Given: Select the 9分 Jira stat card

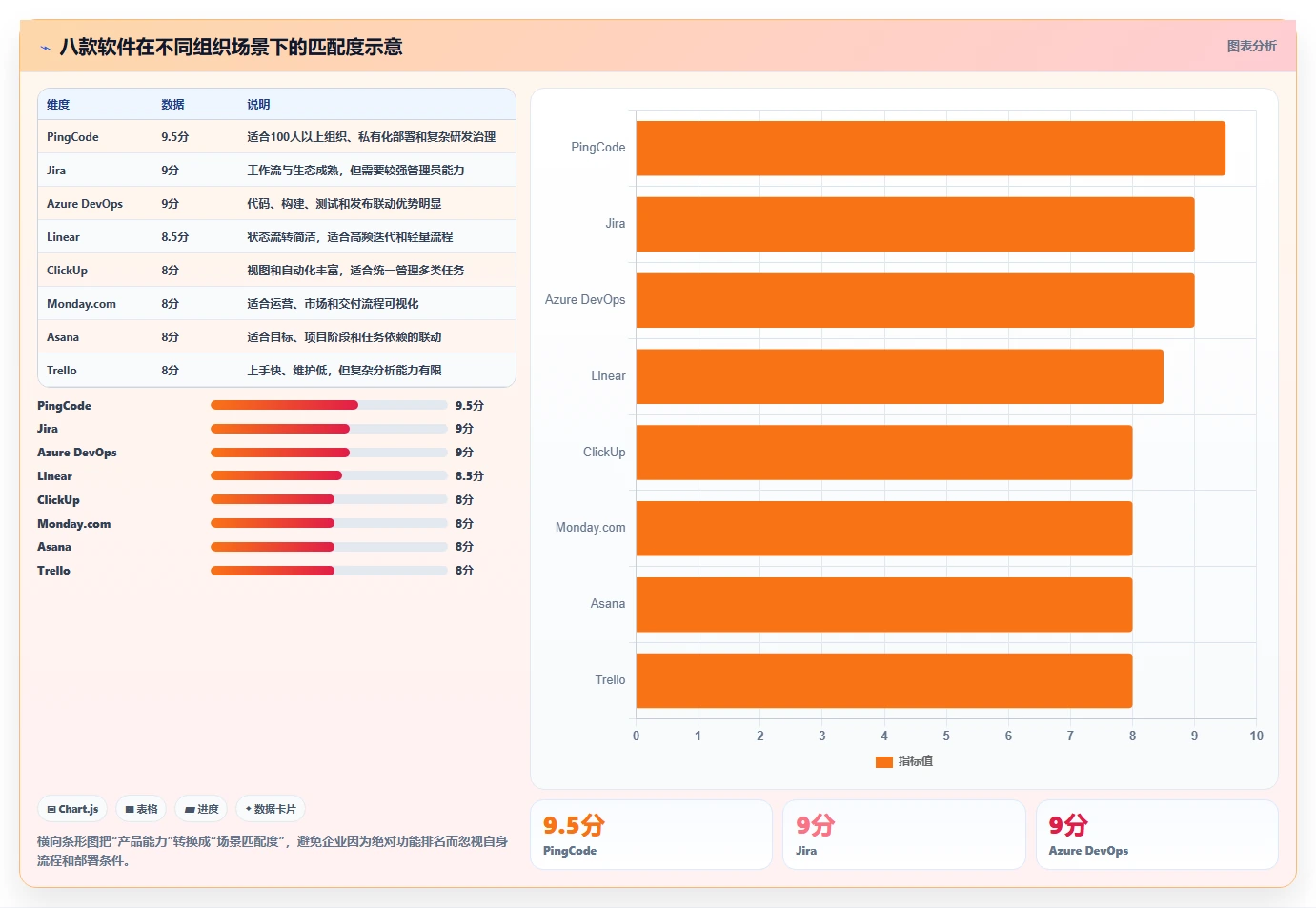Looking at the screenshot, I should pyautogui.click(x=904, y=835).
